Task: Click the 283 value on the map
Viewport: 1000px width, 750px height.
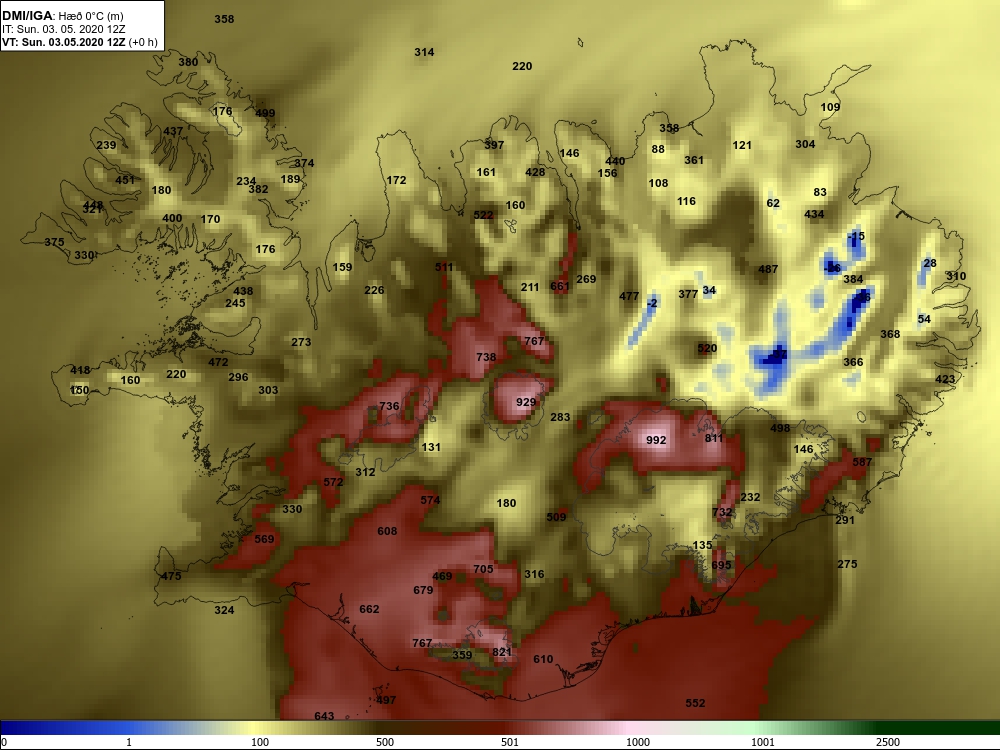Action: tap(560, 417)
